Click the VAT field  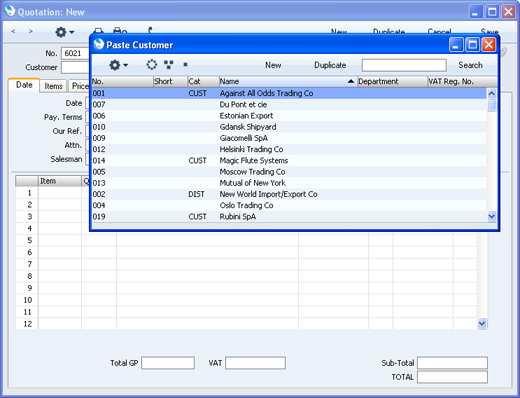pos(255,363)
